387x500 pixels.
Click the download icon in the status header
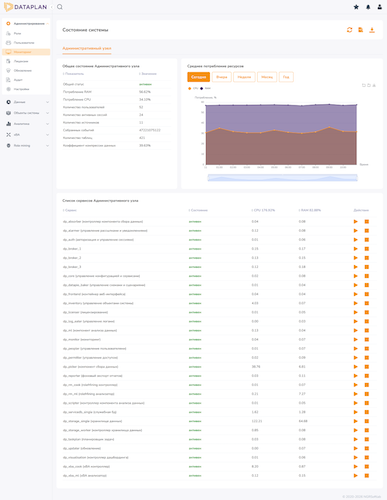(x=372, y=30)
